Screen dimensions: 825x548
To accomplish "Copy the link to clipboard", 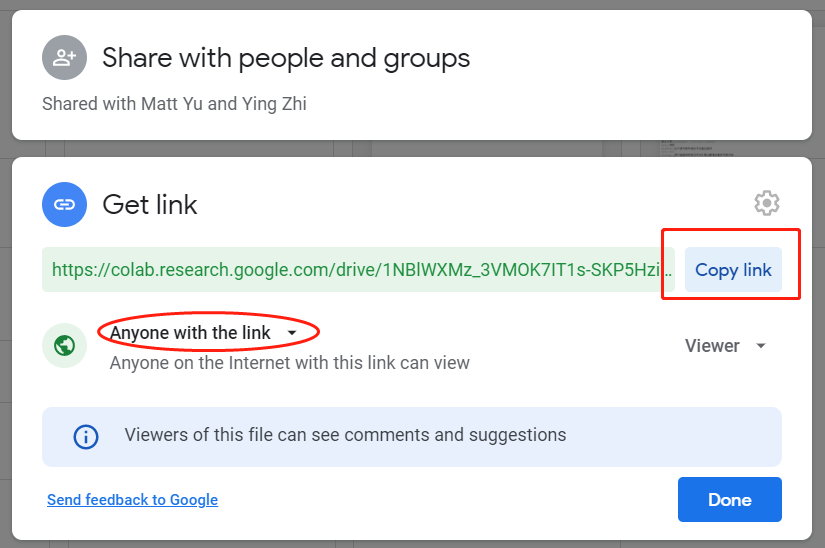I will [733, 270].
